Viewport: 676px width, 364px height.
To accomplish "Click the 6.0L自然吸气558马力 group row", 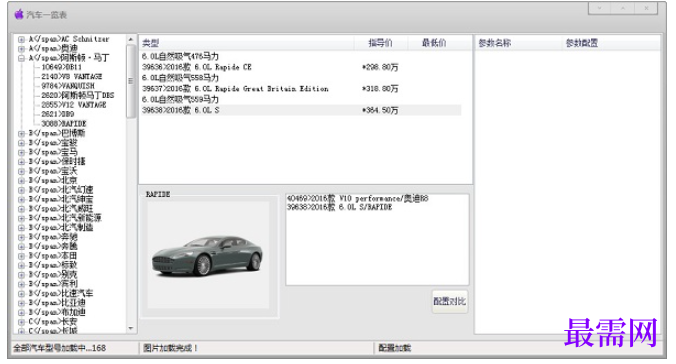I will click(301, 78).
